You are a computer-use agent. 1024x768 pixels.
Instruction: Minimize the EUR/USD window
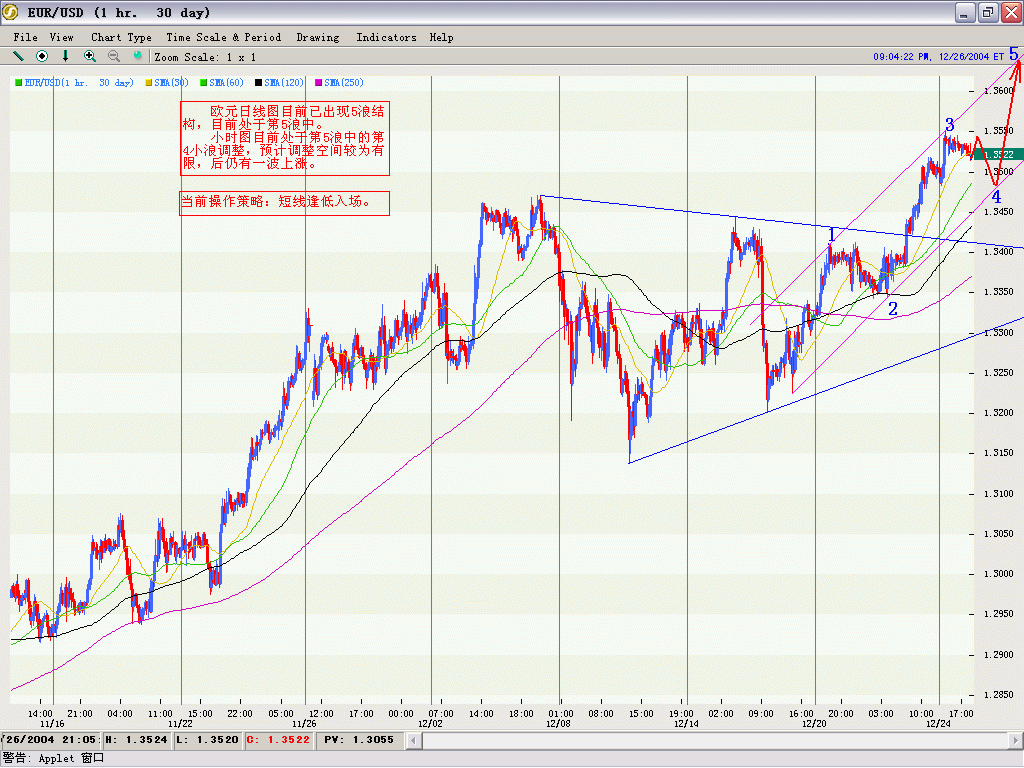[966, 12]
